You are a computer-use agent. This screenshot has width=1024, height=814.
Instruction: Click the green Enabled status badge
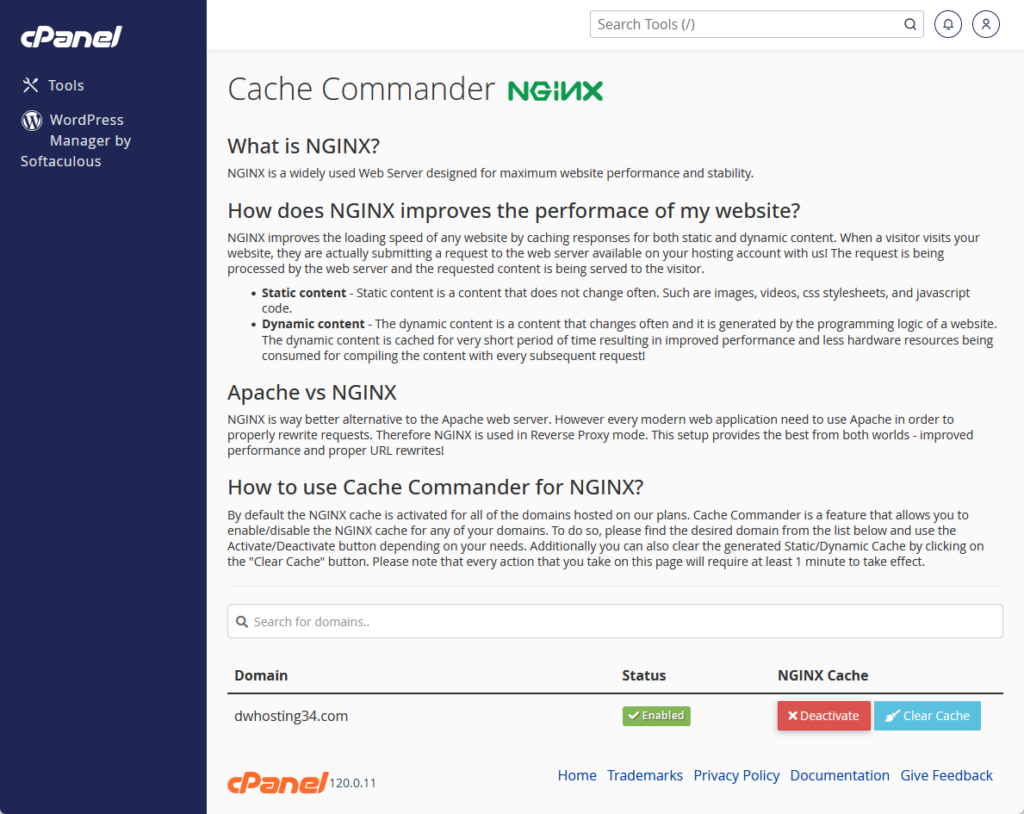(656, 716)
